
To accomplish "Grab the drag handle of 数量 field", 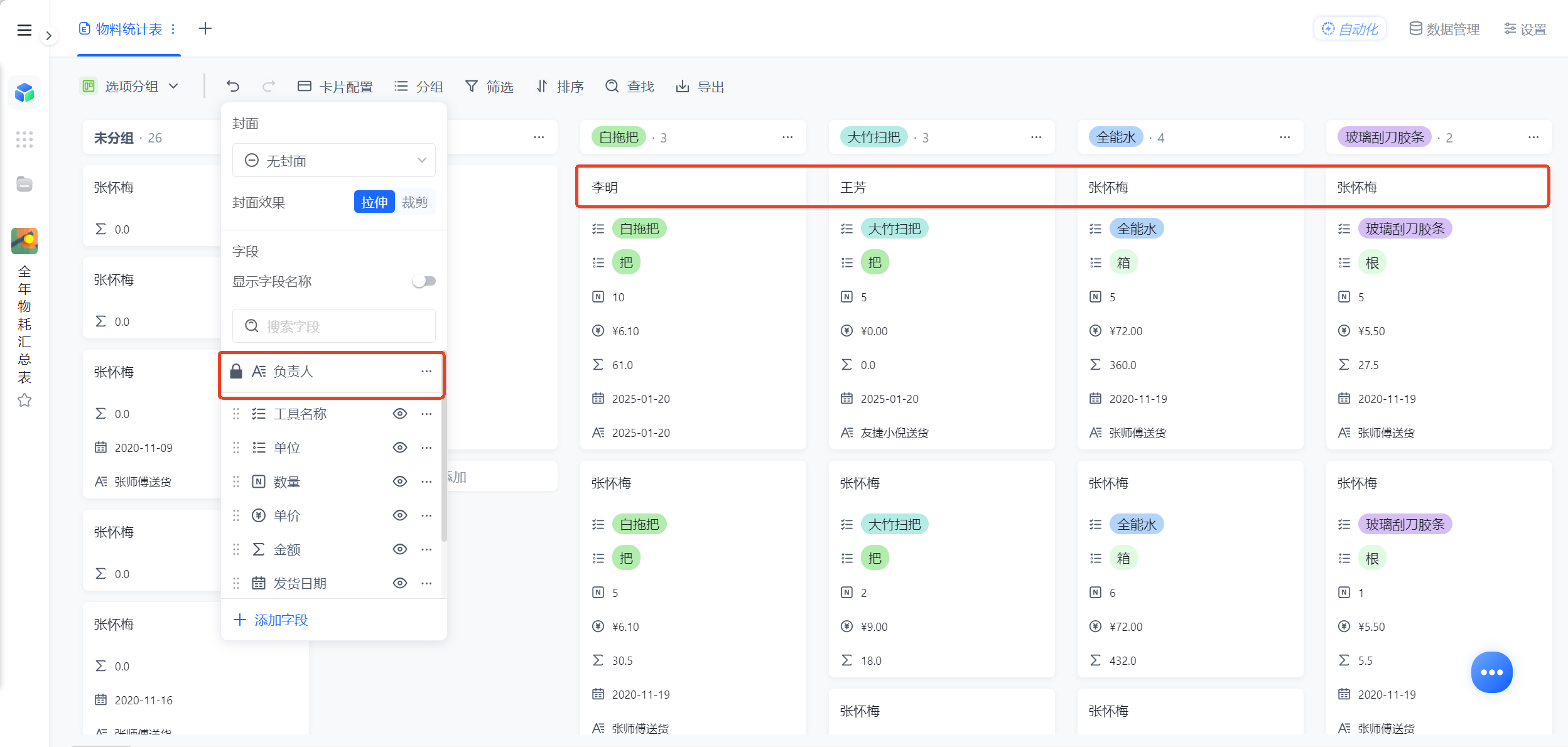I will (236, 481).
